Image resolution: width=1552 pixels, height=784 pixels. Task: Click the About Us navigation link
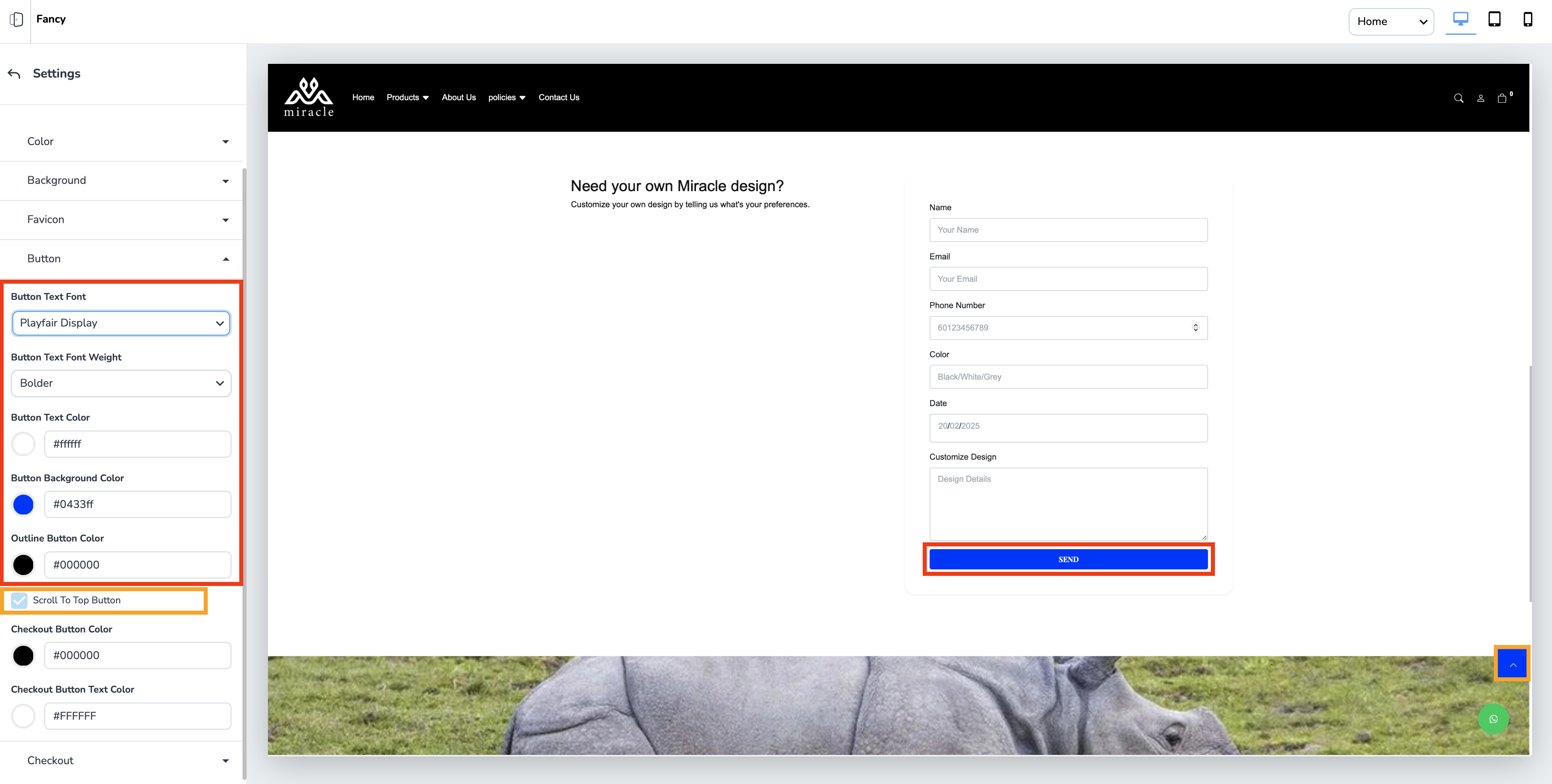tap(458, 98)
